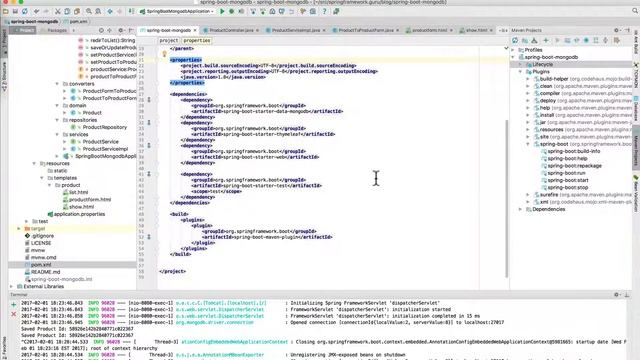Select .gitignore in project tree
This screenshot has width=640, height=360.
point(42,236)
